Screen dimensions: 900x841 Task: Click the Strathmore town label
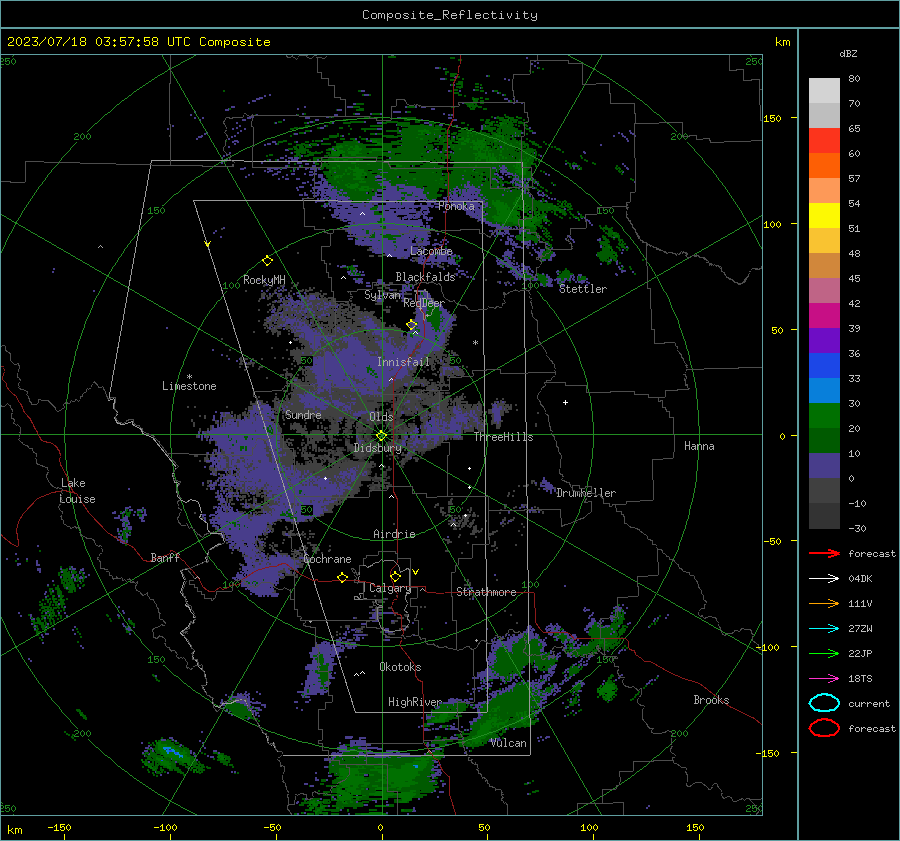486,592
